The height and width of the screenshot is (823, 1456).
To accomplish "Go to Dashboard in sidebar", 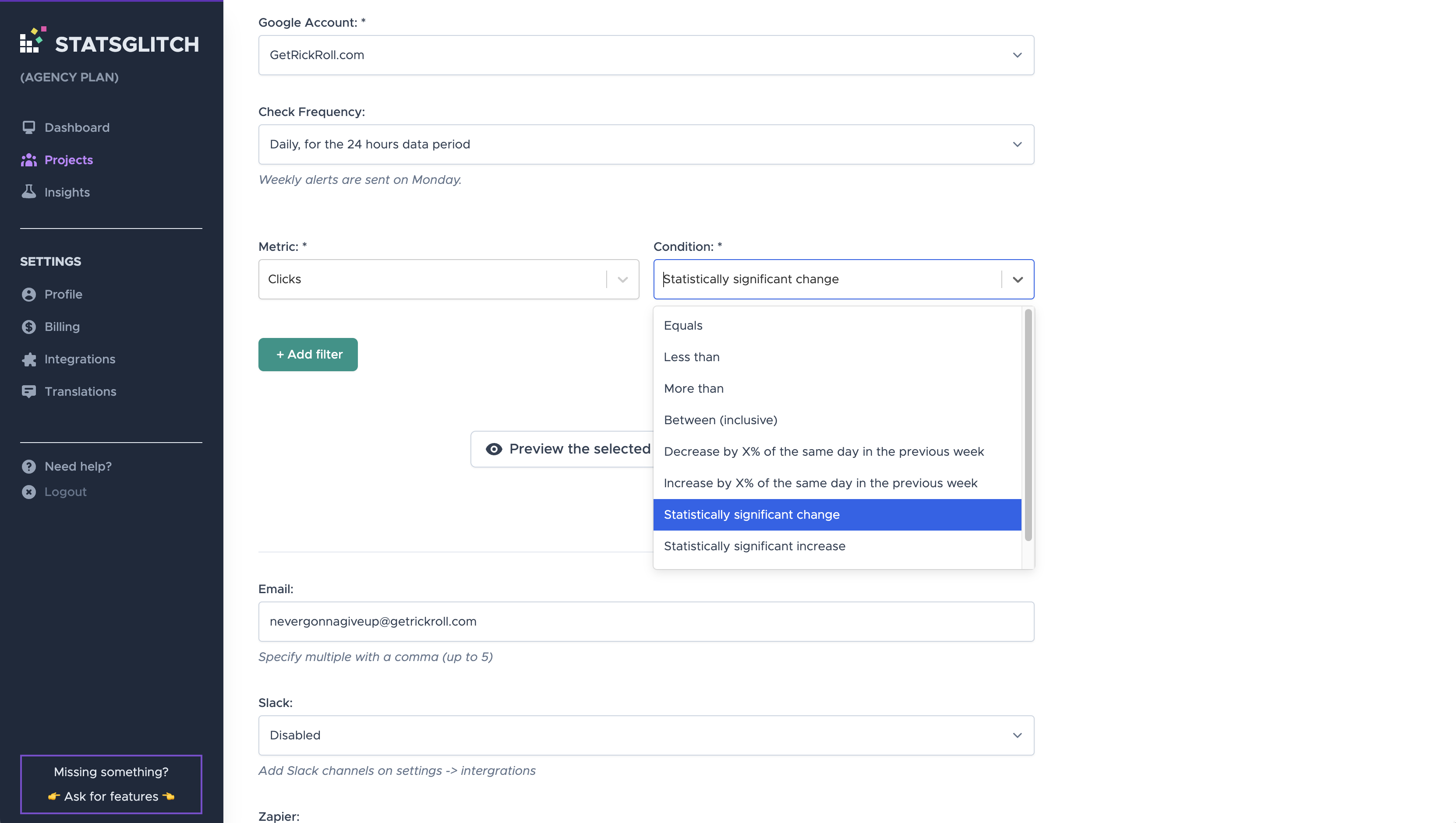I will click(77, 128).
